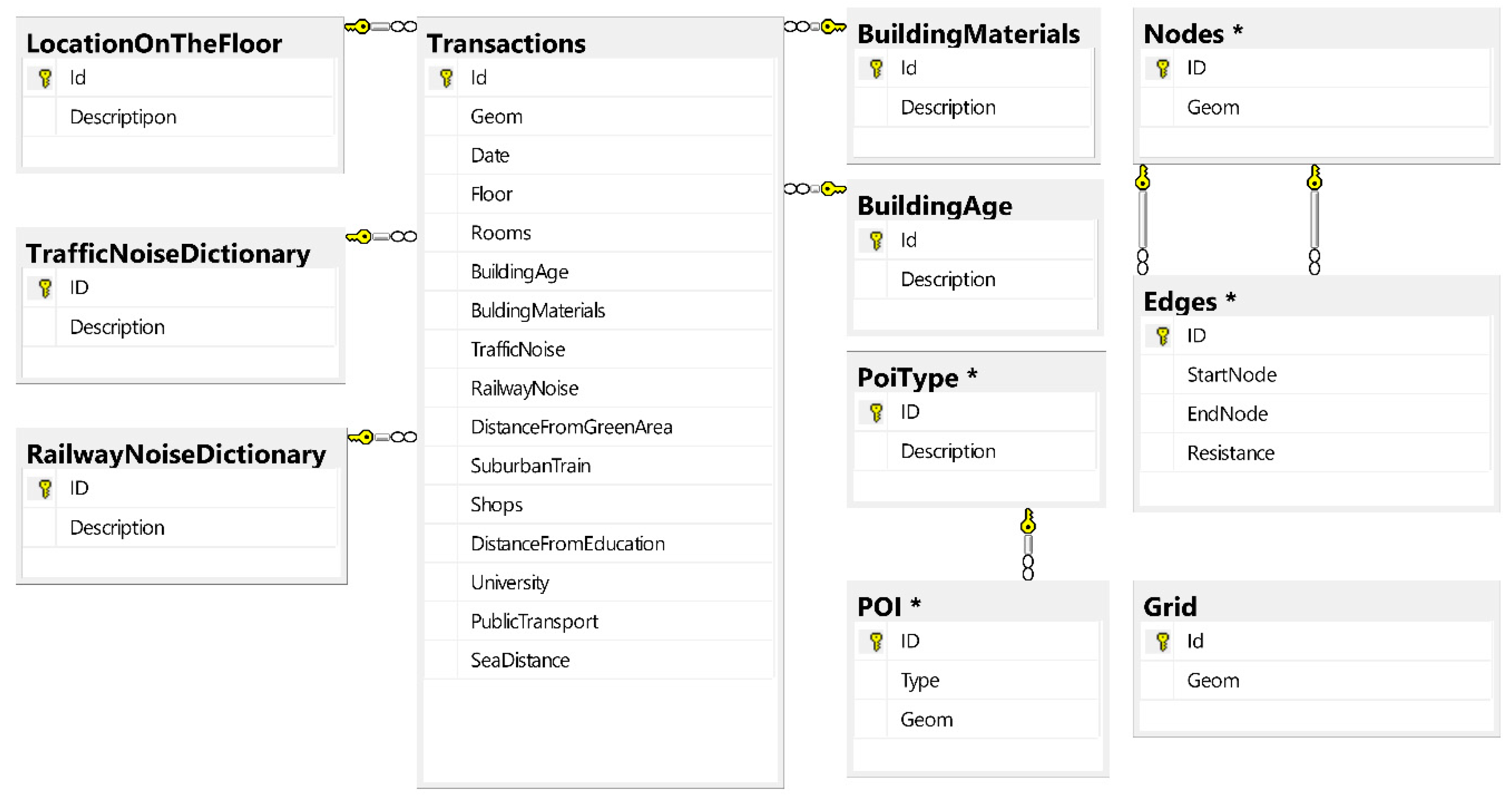
Task: Click the StartNode column in Edges
Action: click(x=1231, y=375)
